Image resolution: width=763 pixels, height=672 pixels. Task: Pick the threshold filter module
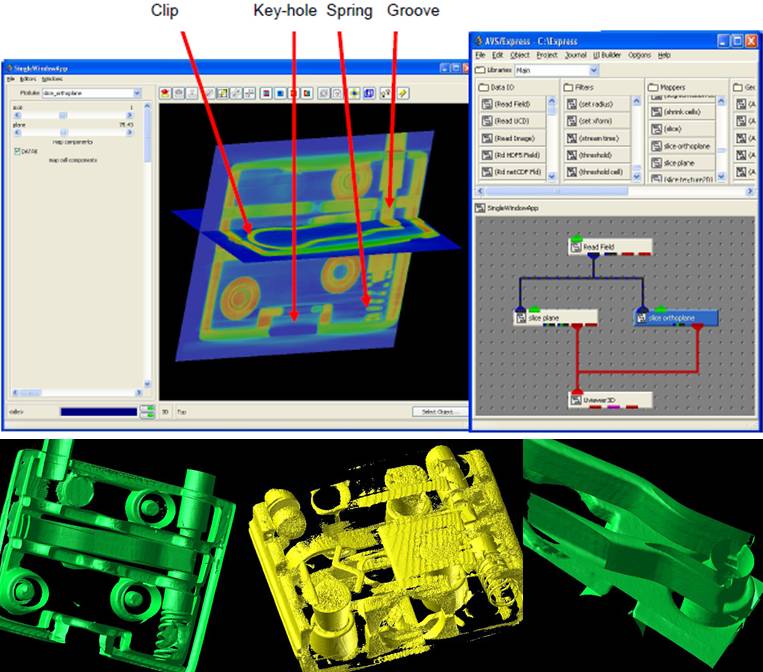(x=598, y=155)
